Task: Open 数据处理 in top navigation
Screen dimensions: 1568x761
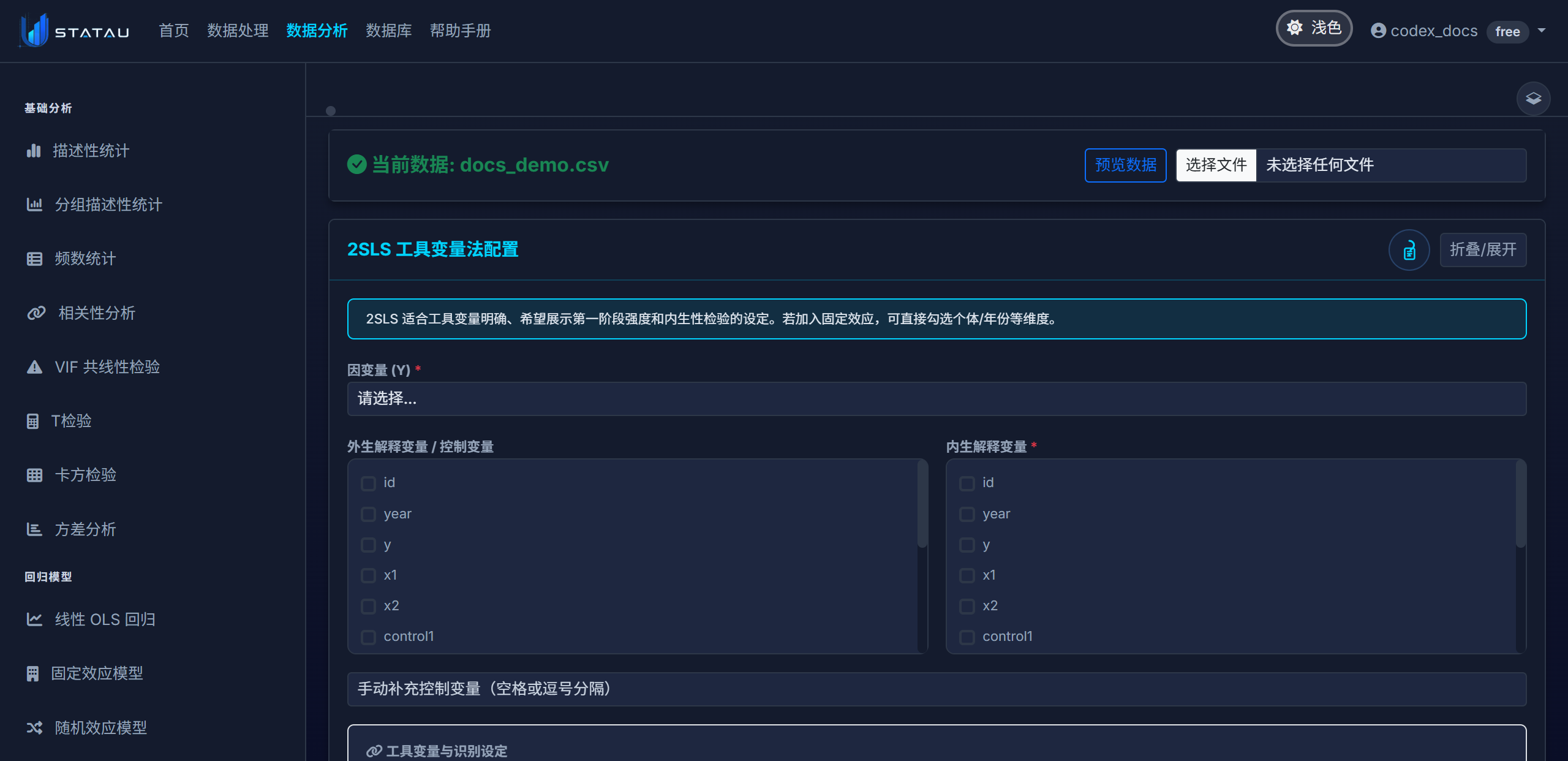Action: tap(238, 31)
